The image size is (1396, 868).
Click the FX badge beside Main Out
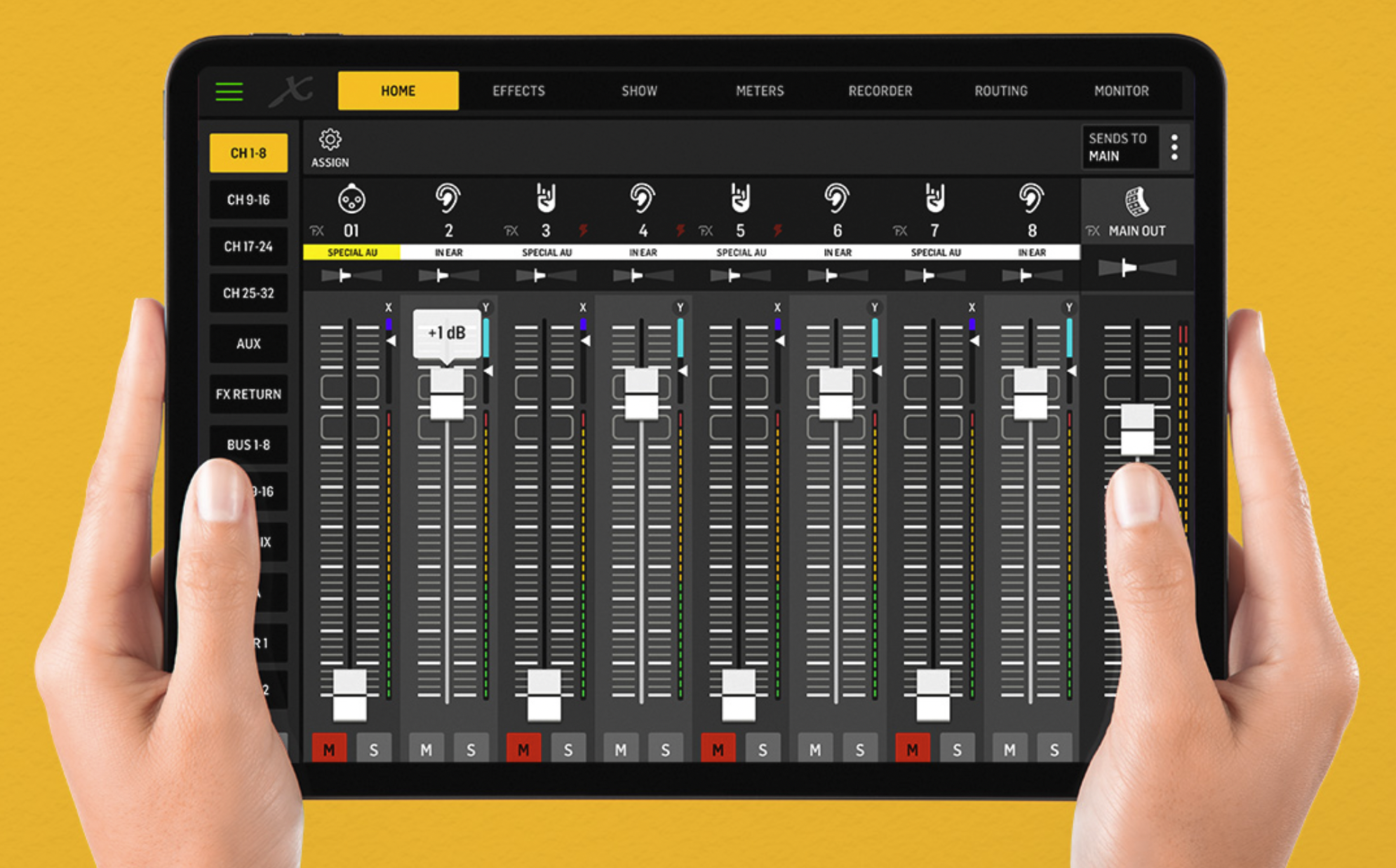click(1092, 229)
